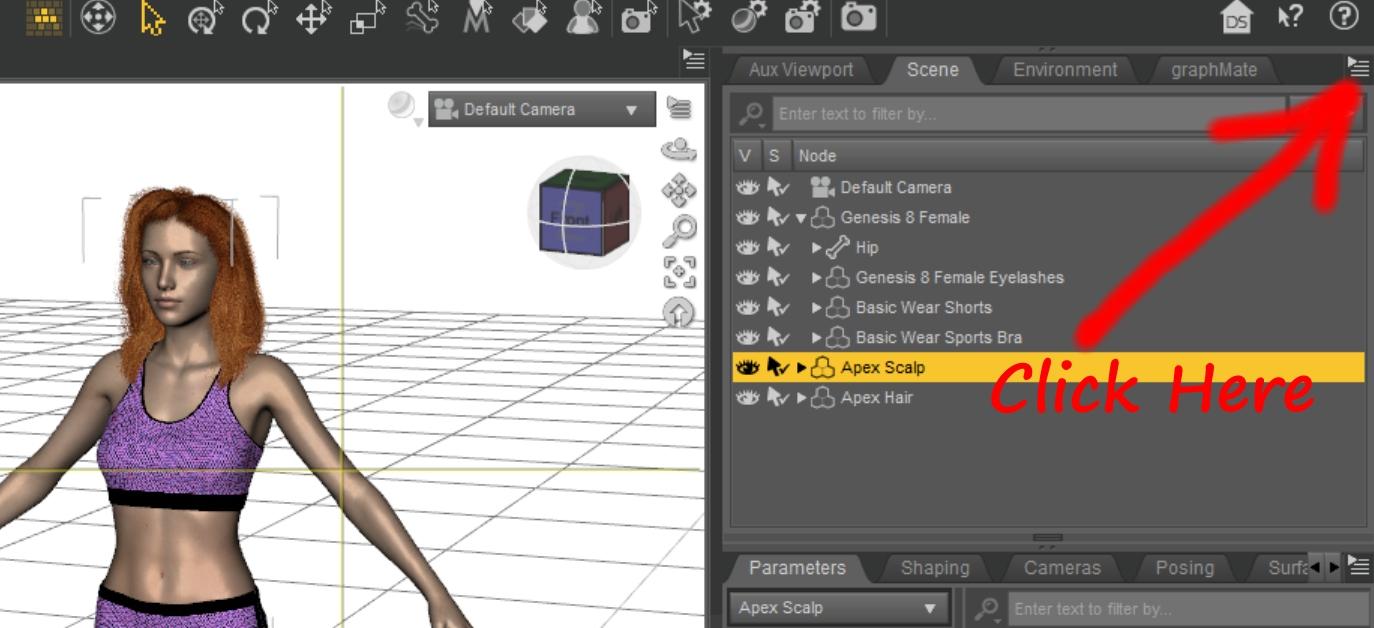Click the M-shaped tool icon in toolbar
1374x628 pixels.
tap(476, 18)
